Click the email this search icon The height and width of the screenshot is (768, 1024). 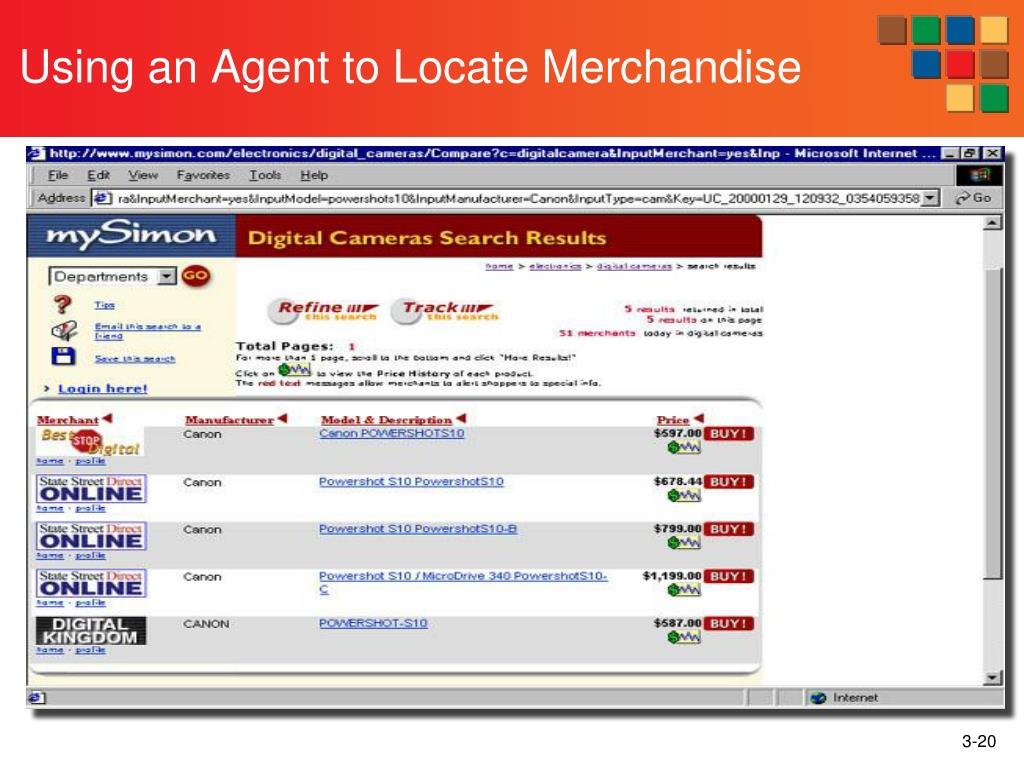pyautogui.click(x=64, y=330)
